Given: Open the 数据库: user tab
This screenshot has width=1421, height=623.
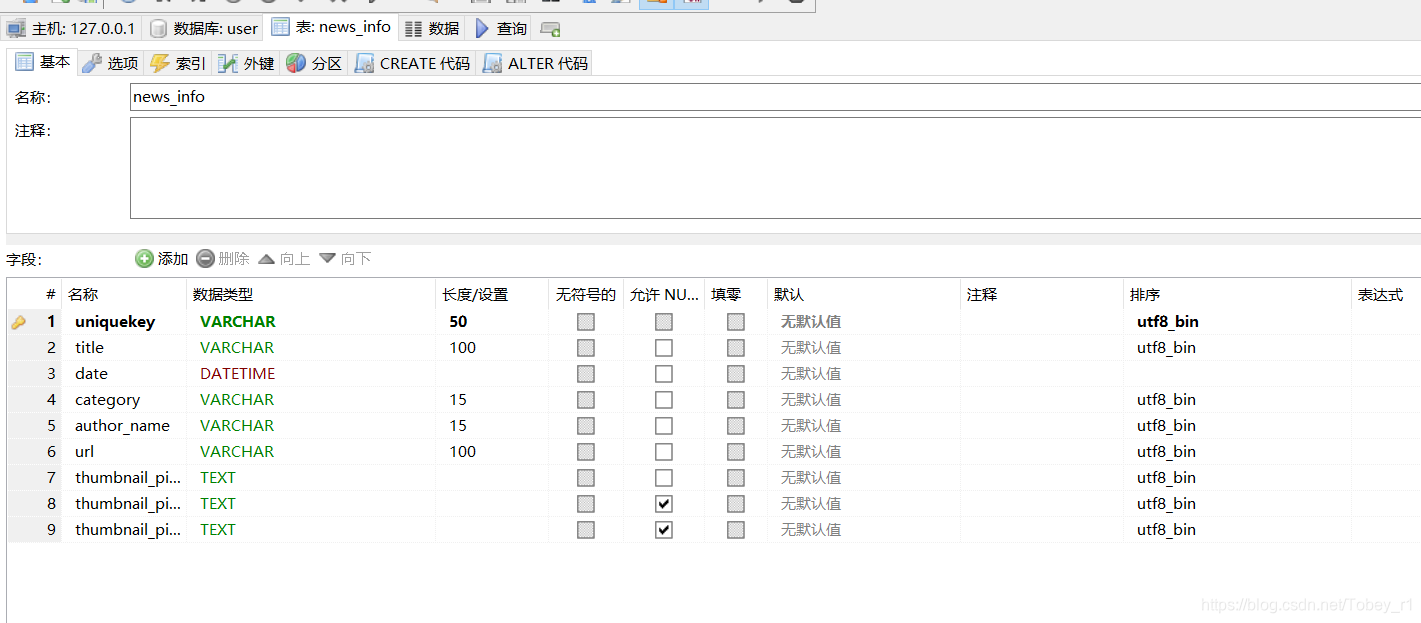Looking at the screenshot, I should 204,28.
